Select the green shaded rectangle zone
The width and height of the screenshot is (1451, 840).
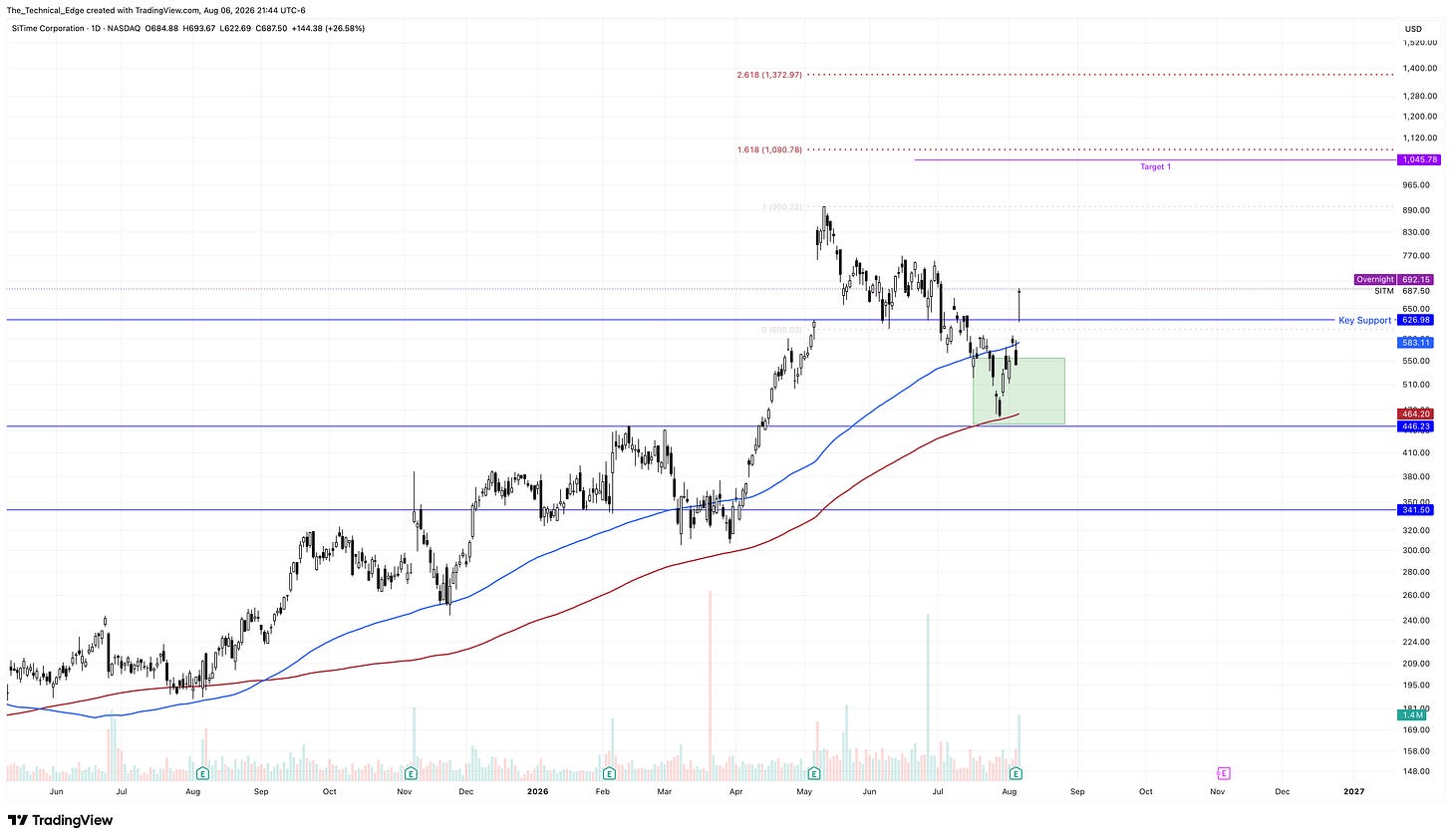[x=1018, y=392]
